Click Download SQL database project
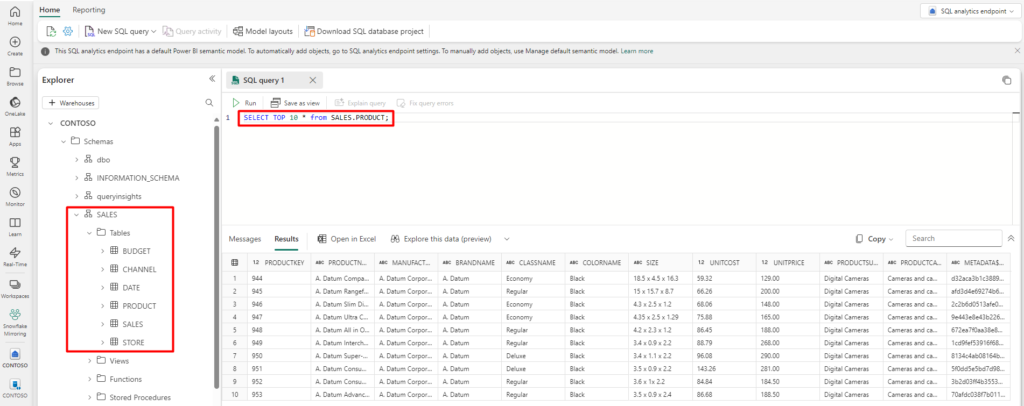This screenshot has height=406, width=1024. 364,31
